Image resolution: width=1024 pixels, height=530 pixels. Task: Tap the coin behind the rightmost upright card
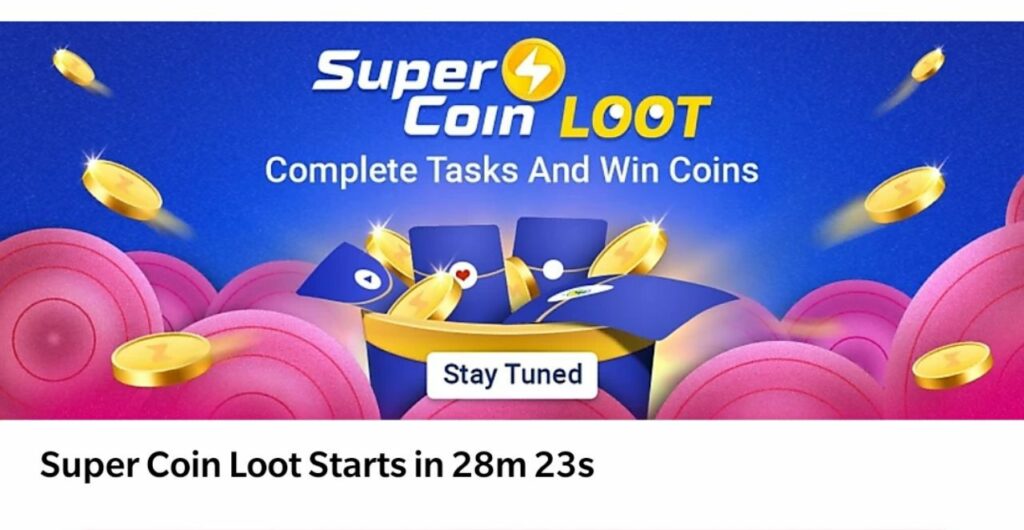[x=630, y=250]
